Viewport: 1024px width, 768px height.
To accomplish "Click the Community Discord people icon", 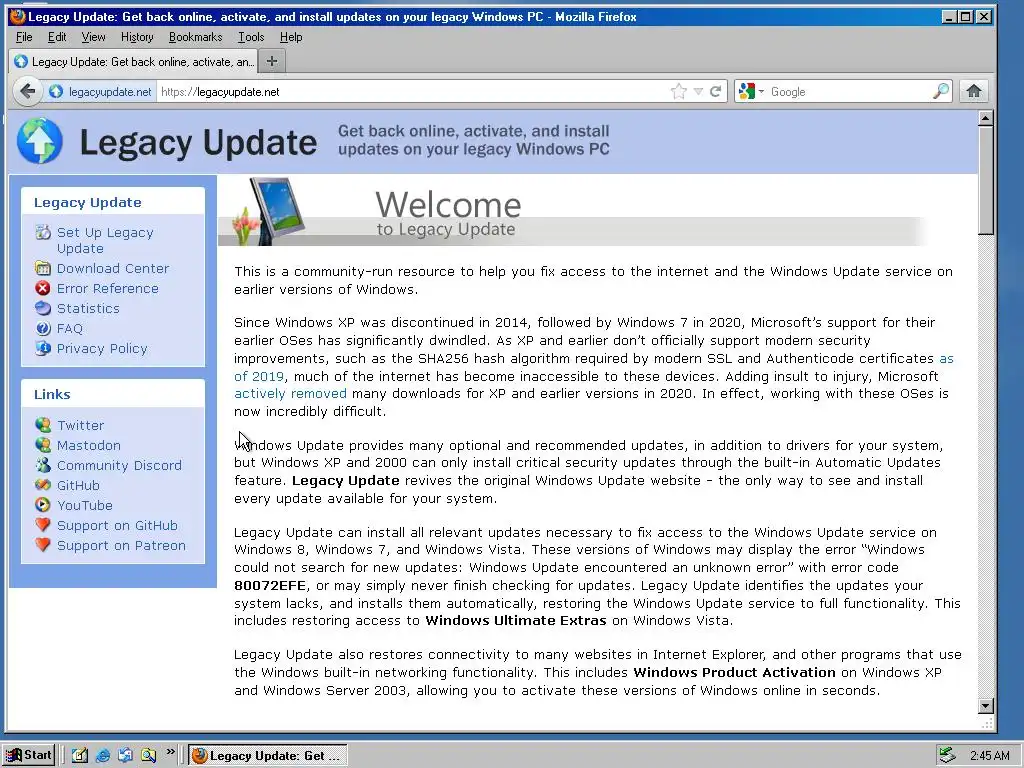I will 43,465.
